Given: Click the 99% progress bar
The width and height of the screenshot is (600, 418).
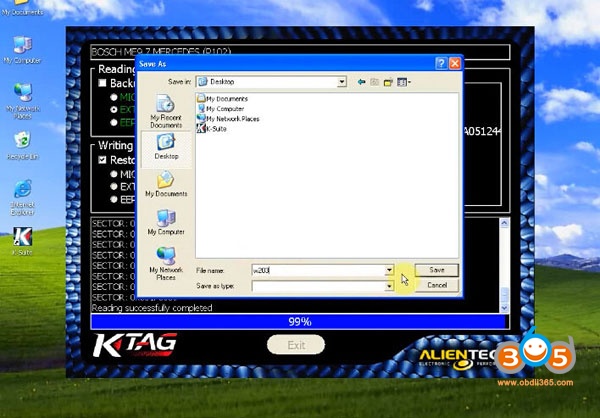Looking at the screenshot, I should tap(300, 322).
